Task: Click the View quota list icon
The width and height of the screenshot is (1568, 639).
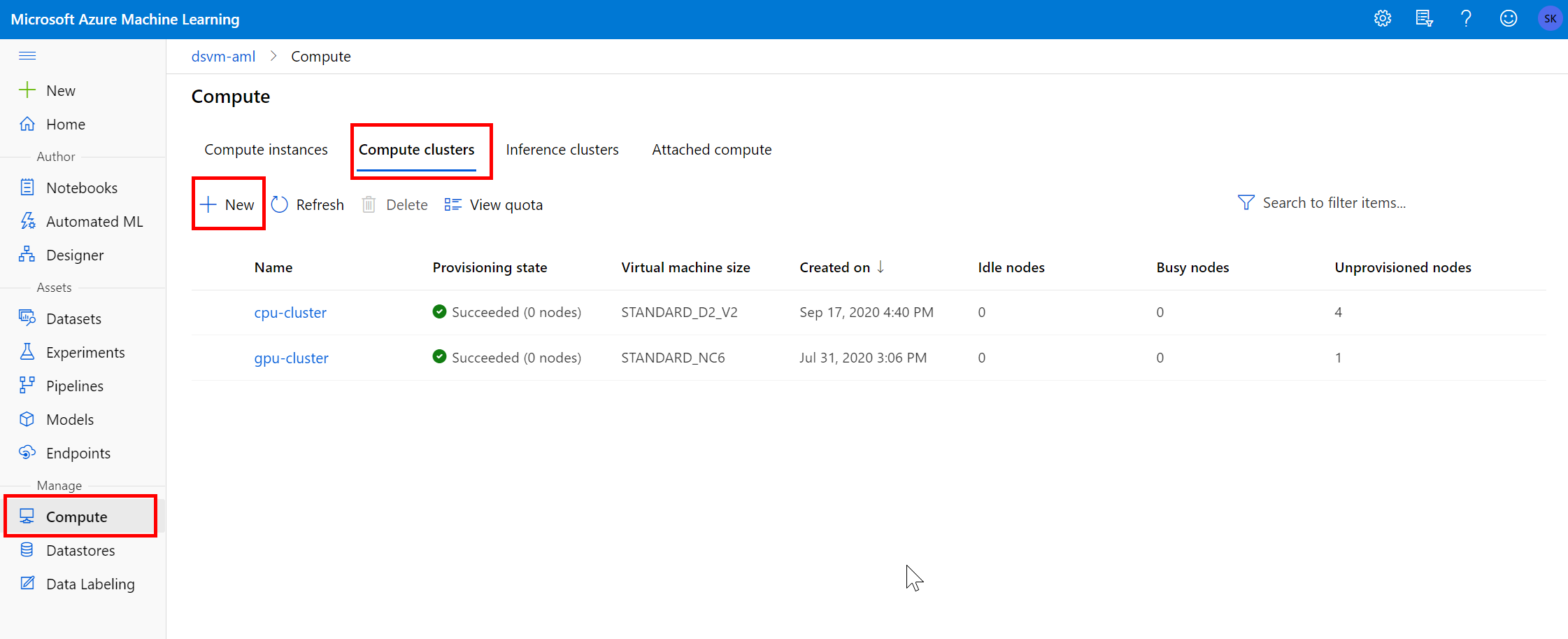Action: 452,204
